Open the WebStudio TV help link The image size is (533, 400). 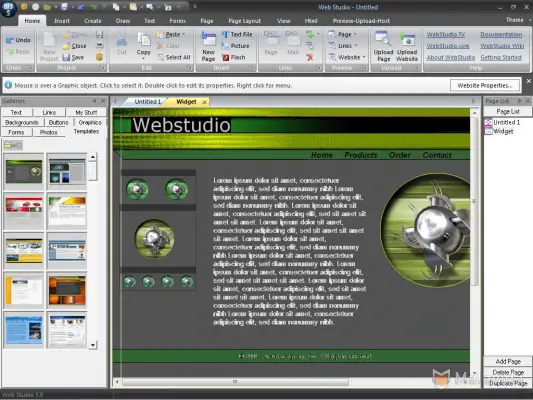pyautogui.click(x=445, y=35)
